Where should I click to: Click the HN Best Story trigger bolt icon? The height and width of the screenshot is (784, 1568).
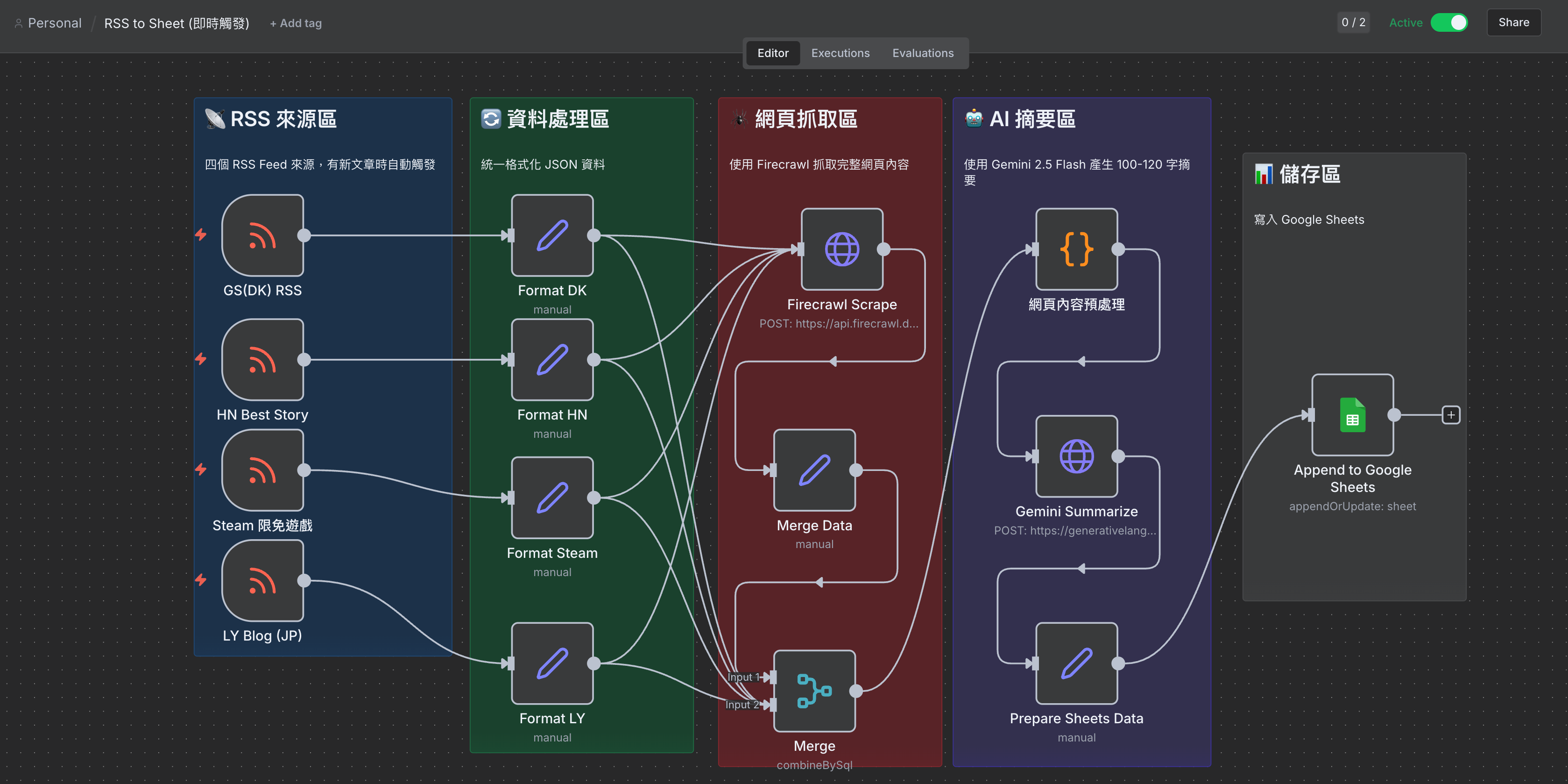pos(201,359)
